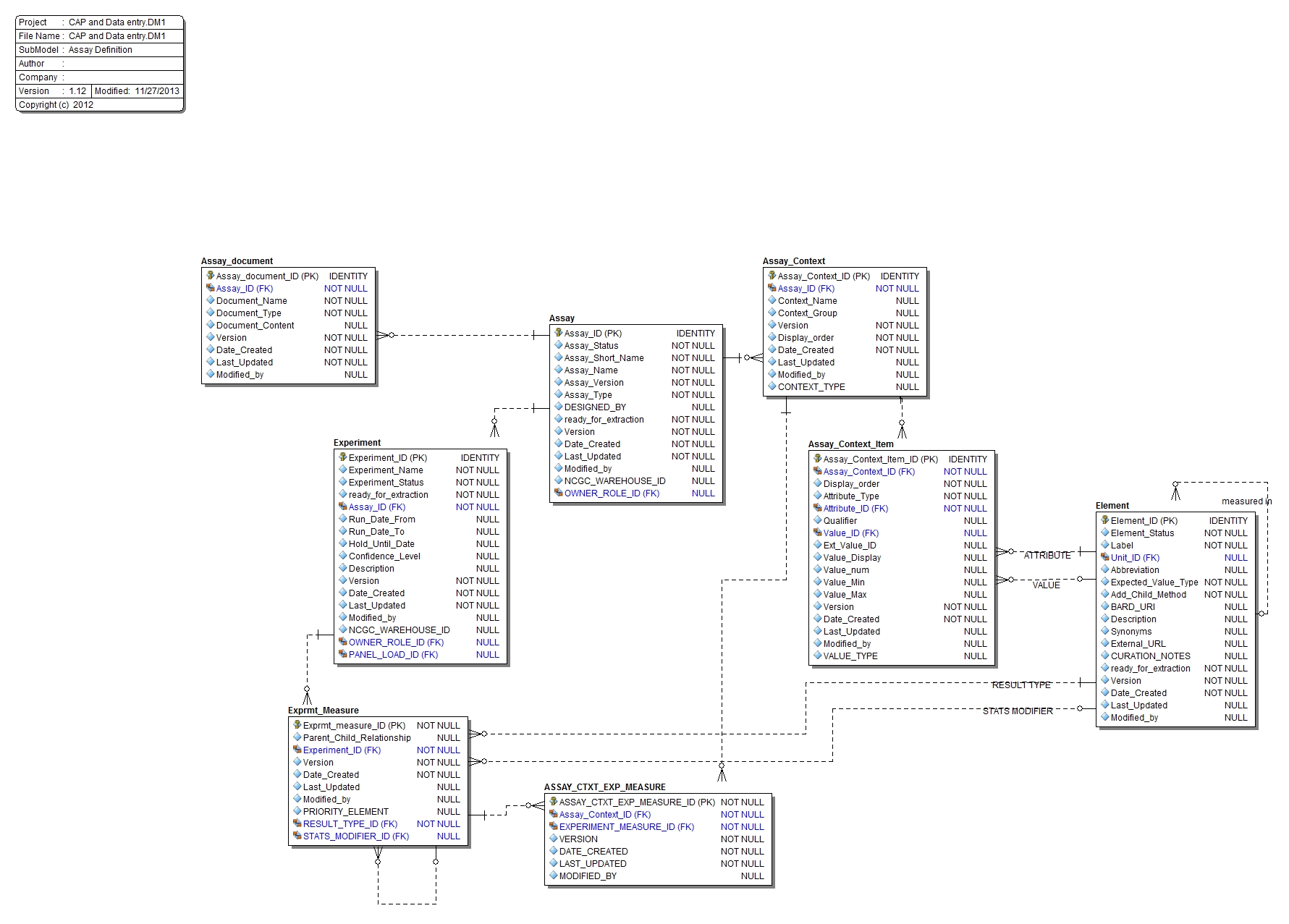Screen dimensions: 1289x924
Task: Click the FK key icon beside Assay_ID in Experiment
Action: click(x=342, y=507)
